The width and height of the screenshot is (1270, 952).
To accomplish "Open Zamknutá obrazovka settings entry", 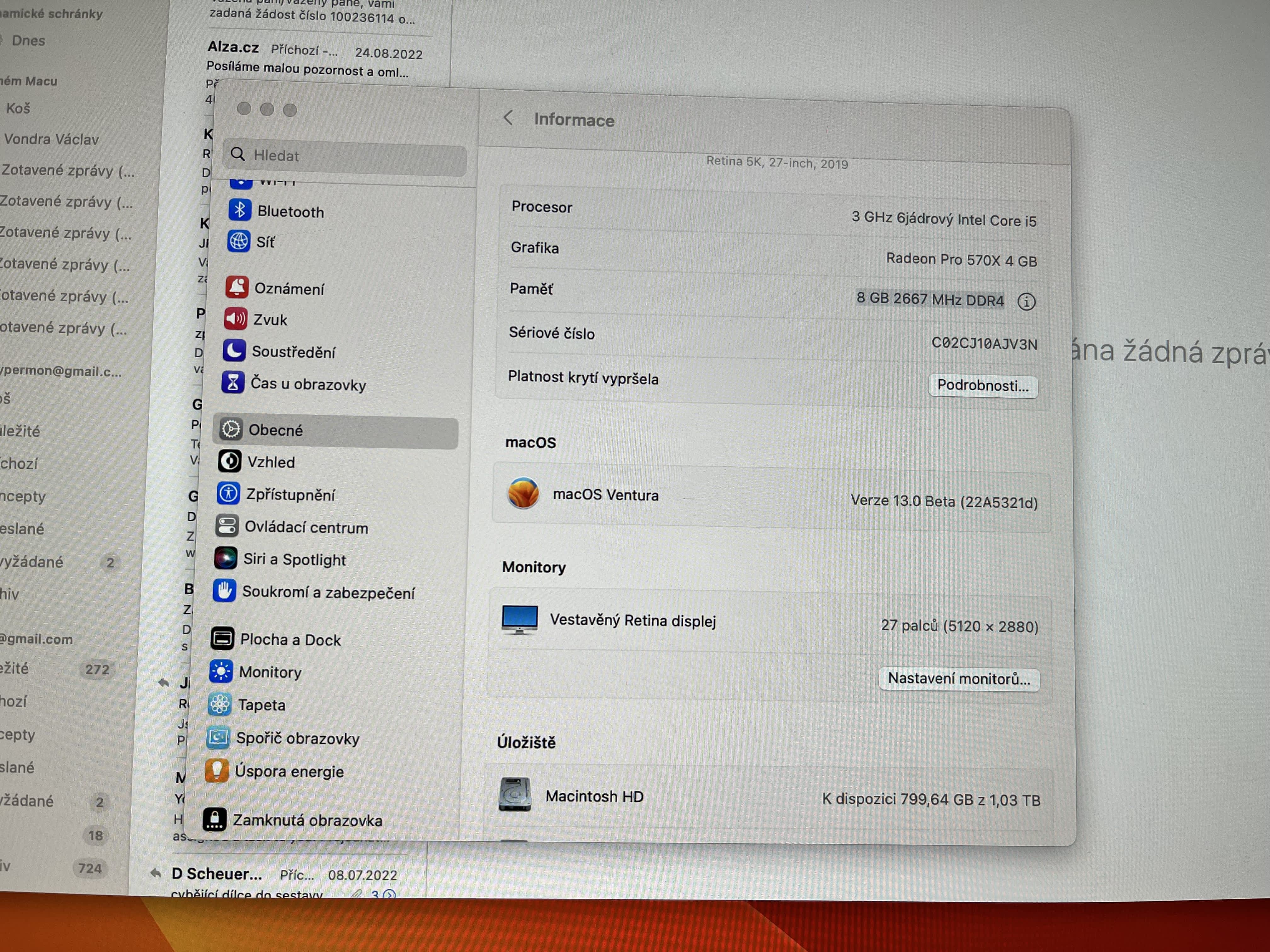I will [307, 820].
